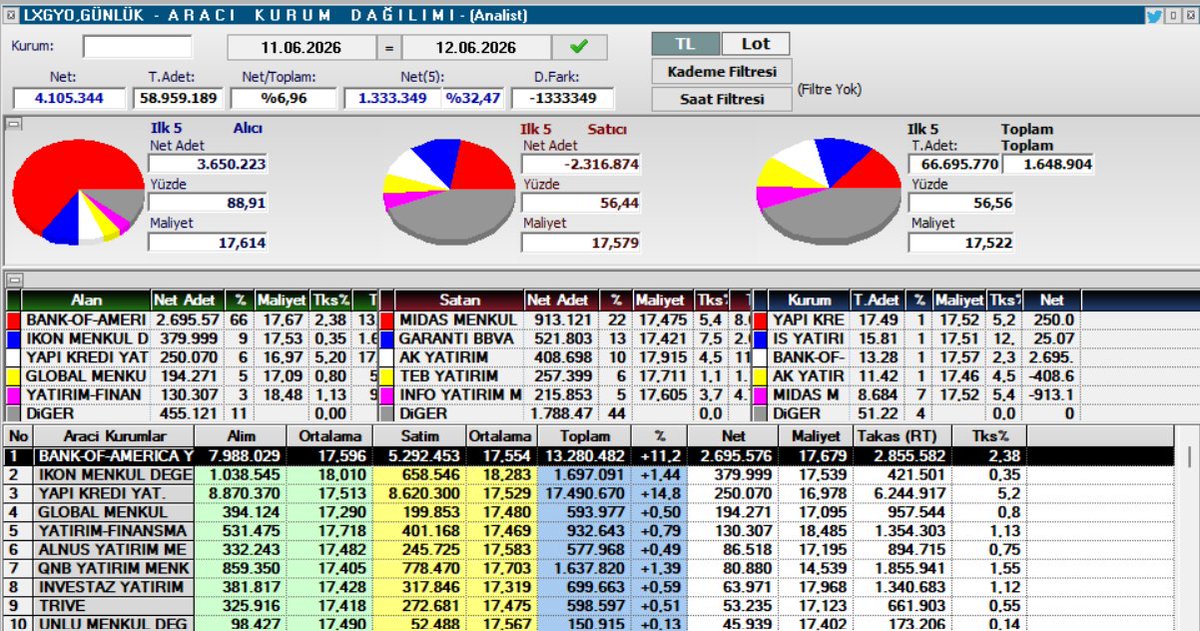The image size is (1200, 631).
Task: Click the red swatch beside MIDAS MENKUL in Satan
Action: coord(389,319)
